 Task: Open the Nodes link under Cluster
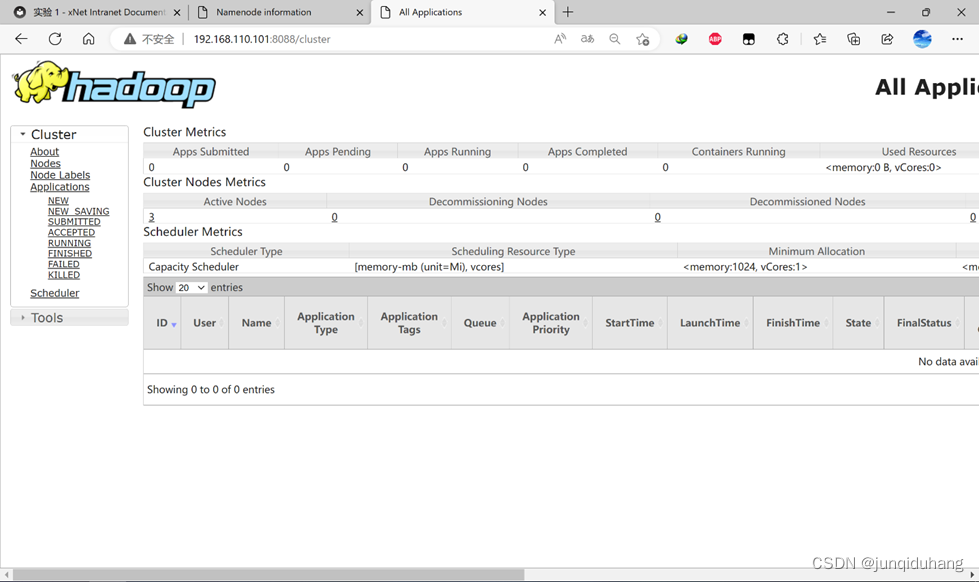point(46,164)
